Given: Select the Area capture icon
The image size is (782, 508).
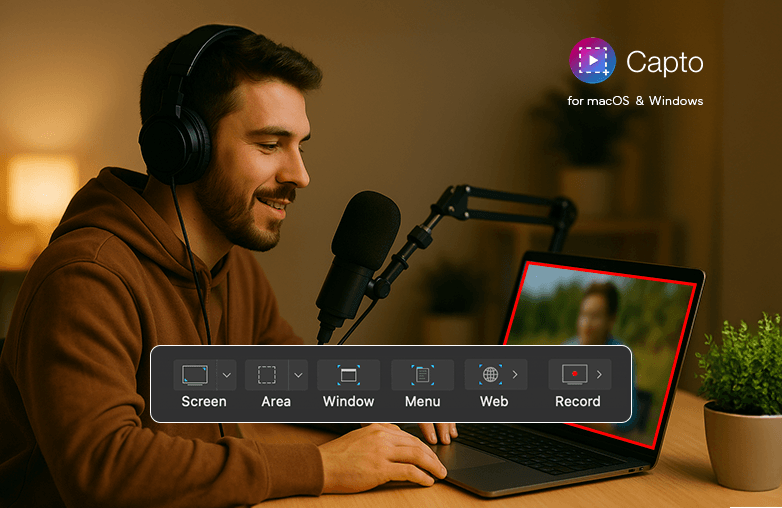Looking at the screenshot, I should pos(267,375).
